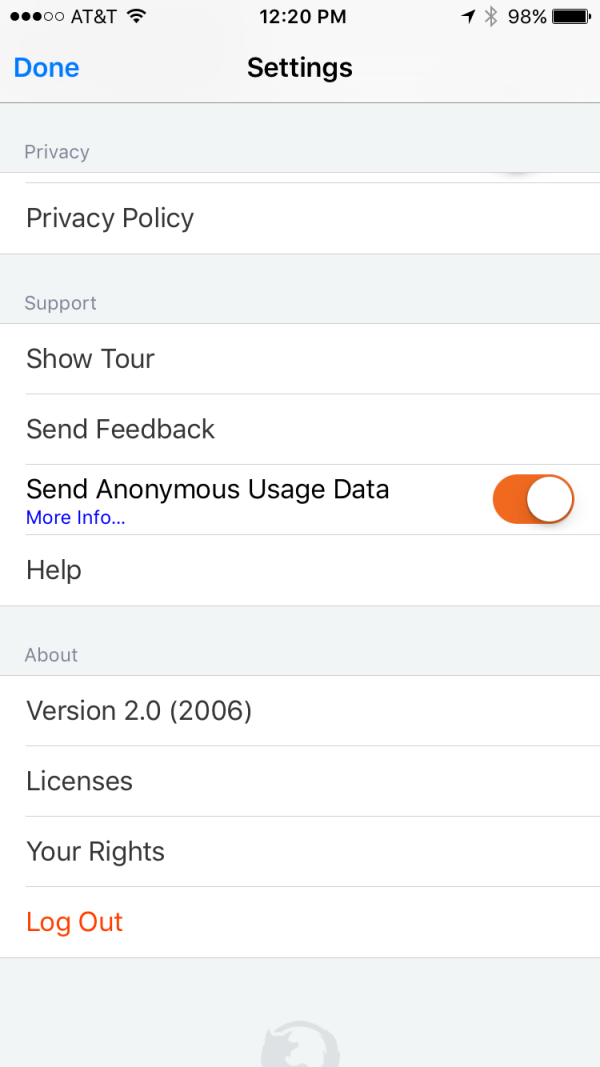
Task: Tap Done to close Settings
Action: click(x=46, y=67)
